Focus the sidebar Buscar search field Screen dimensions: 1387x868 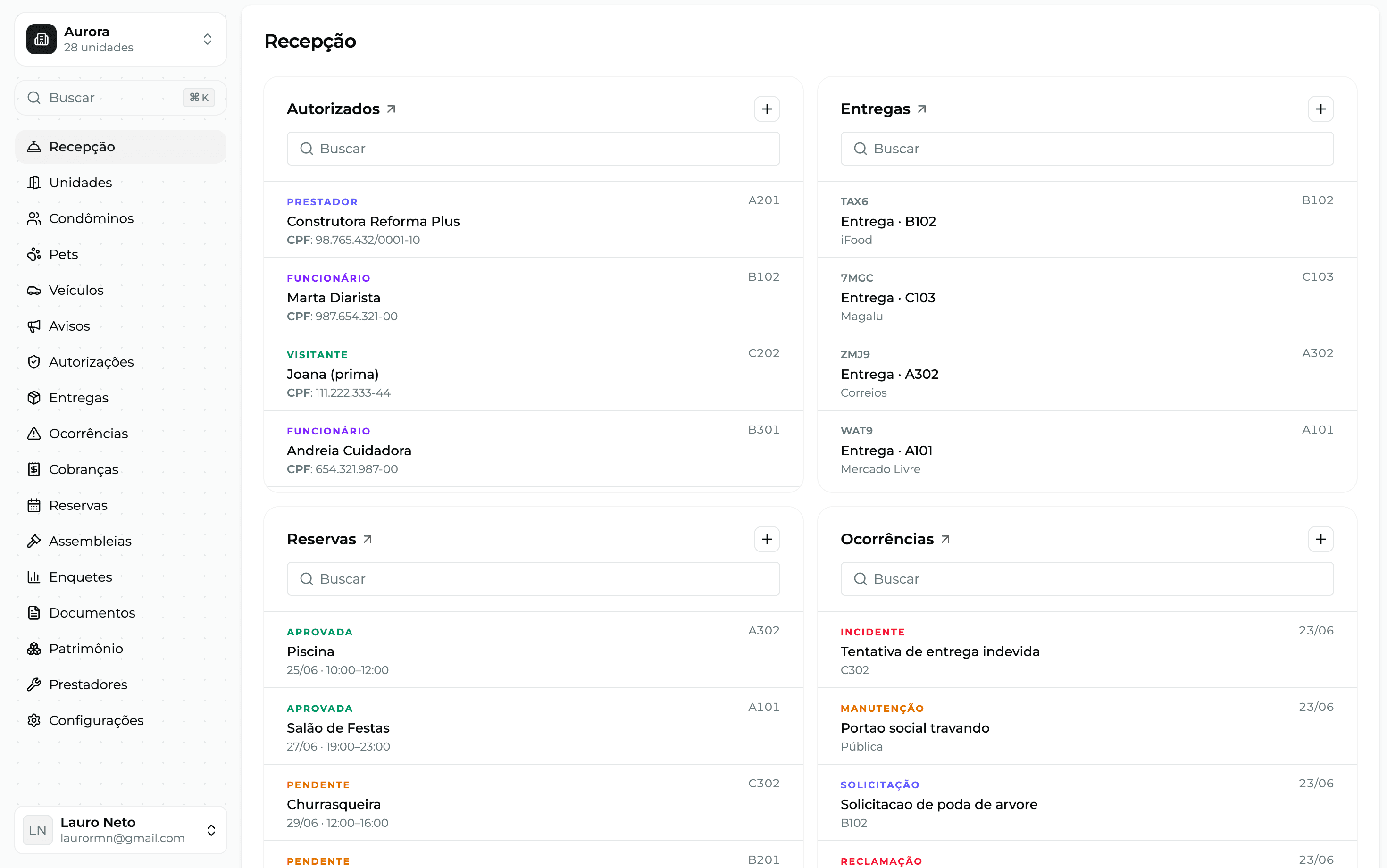[x=121, y=98]
